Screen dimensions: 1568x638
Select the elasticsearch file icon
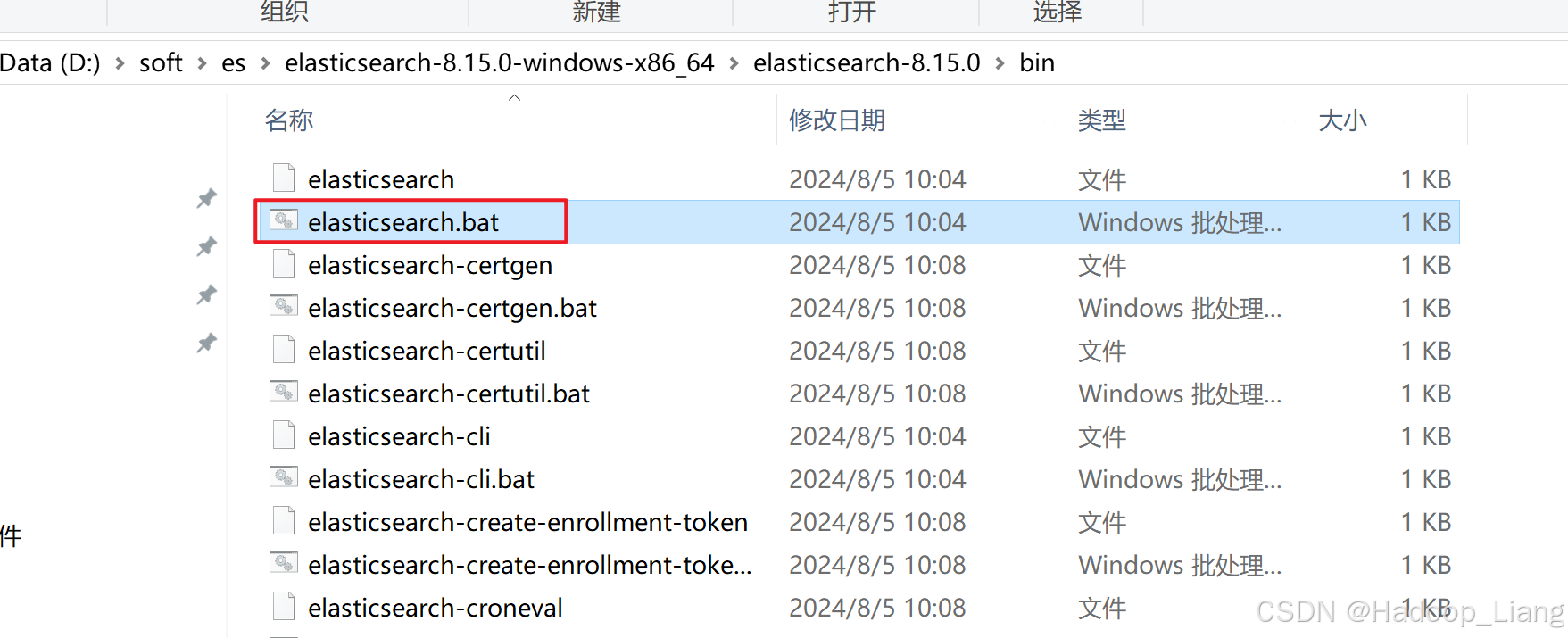click(x=284, y=178)
